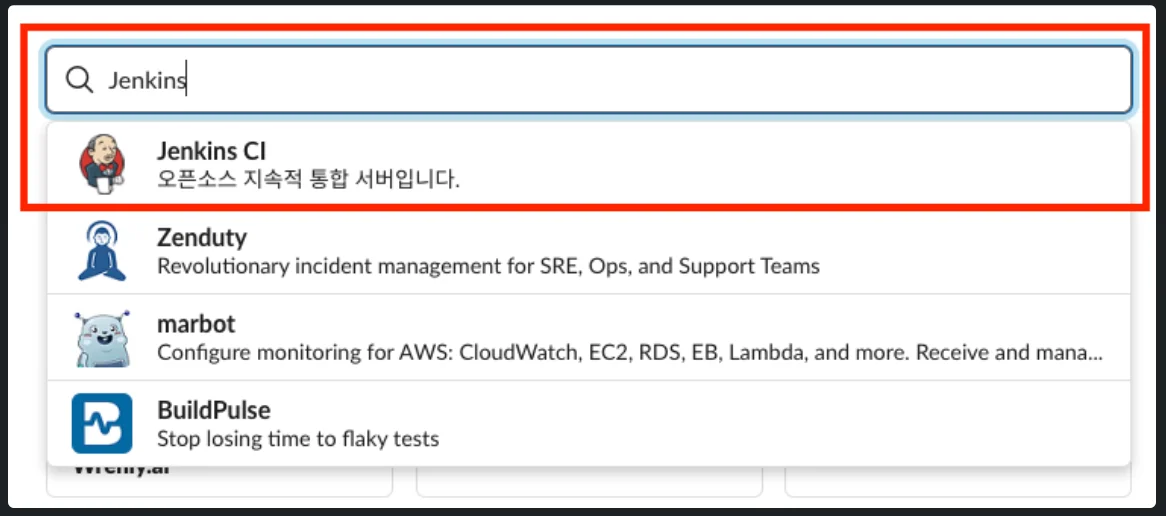Click the middle app card behind the dropdown
Viewport: 1166px width, 516px height.
[589, 481]
